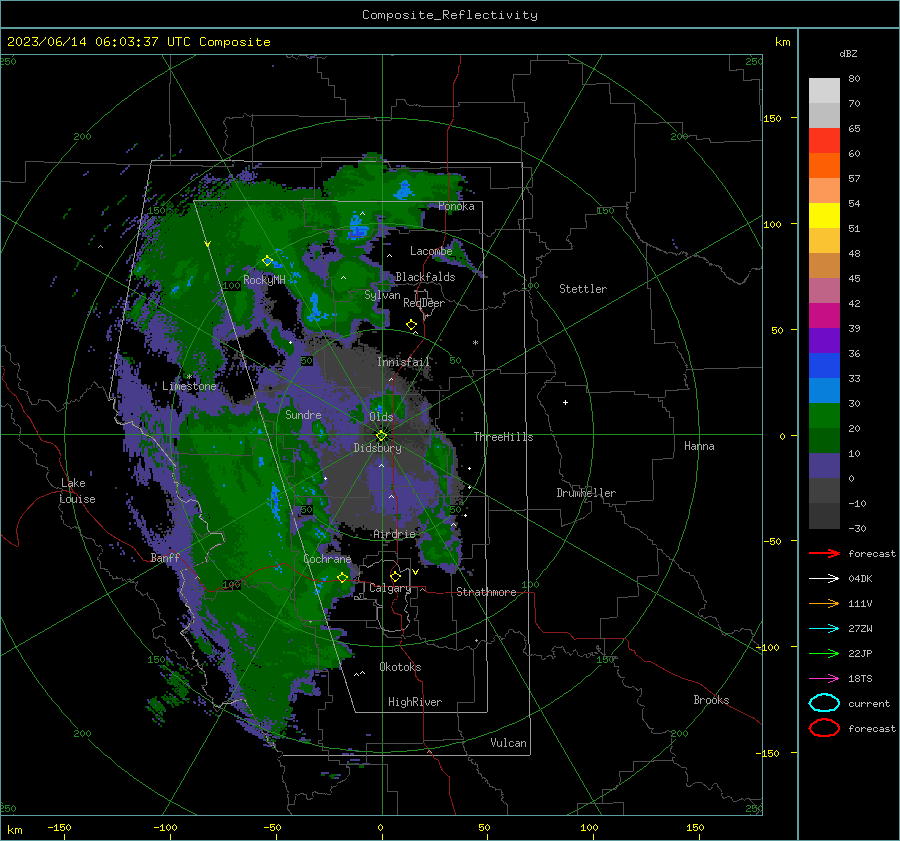Click the green 22JP arrow icon
Screen dimensions: 900x841
[824, 653]
